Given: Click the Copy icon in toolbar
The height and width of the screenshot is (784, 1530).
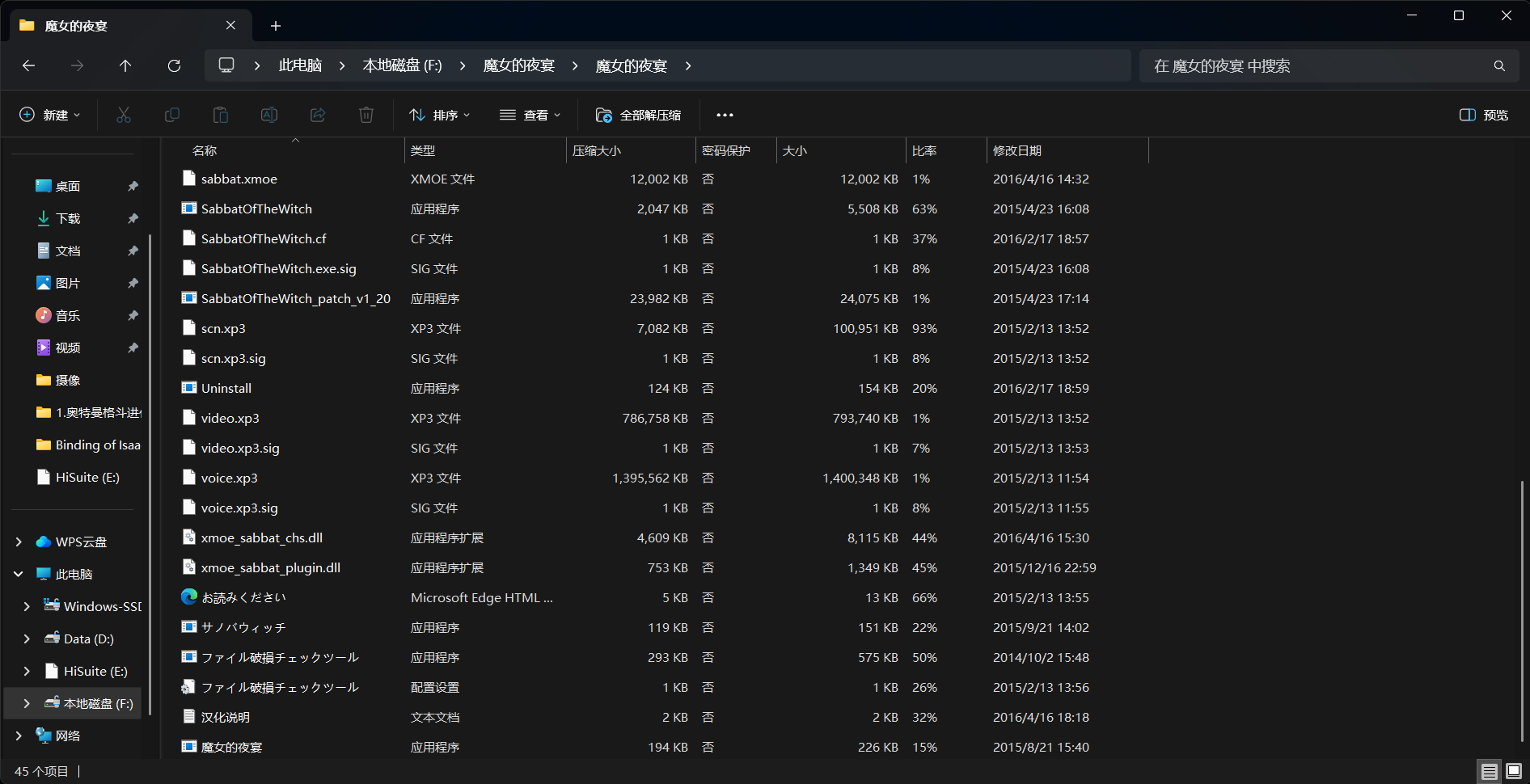Looking at the screenshot, I should [x=172, y=115].
